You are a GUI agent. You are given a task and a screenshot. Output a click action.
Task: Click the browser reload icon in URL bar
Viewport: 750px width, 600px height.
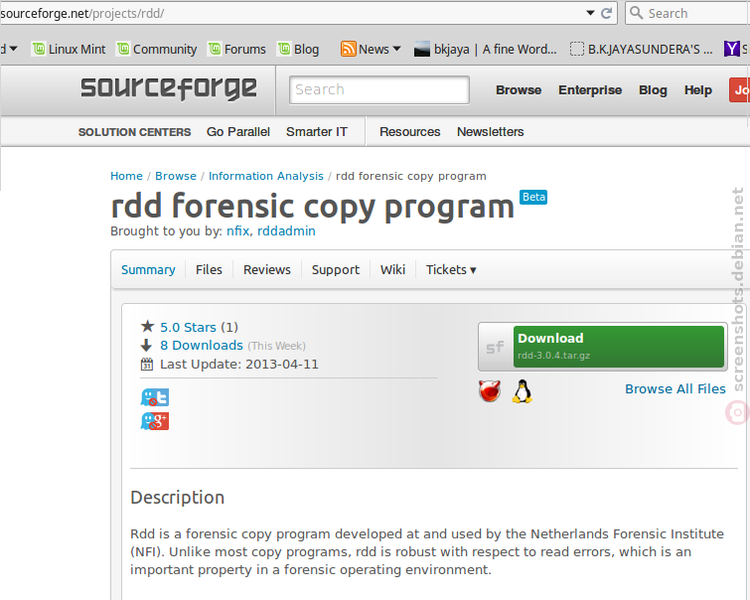tap(607, 13)
